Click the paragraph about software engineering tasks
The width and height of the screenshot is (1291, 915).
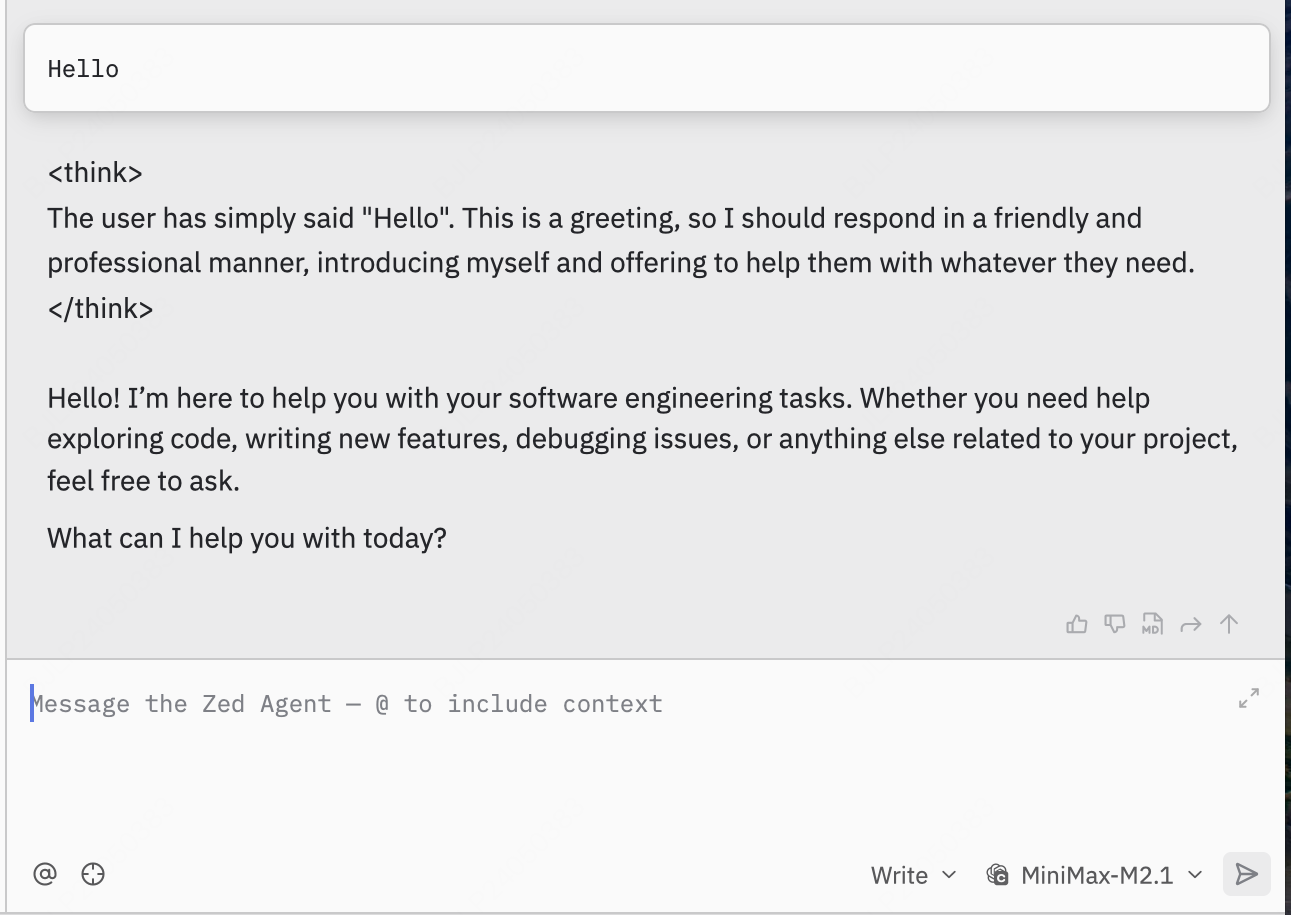point(640,439)
